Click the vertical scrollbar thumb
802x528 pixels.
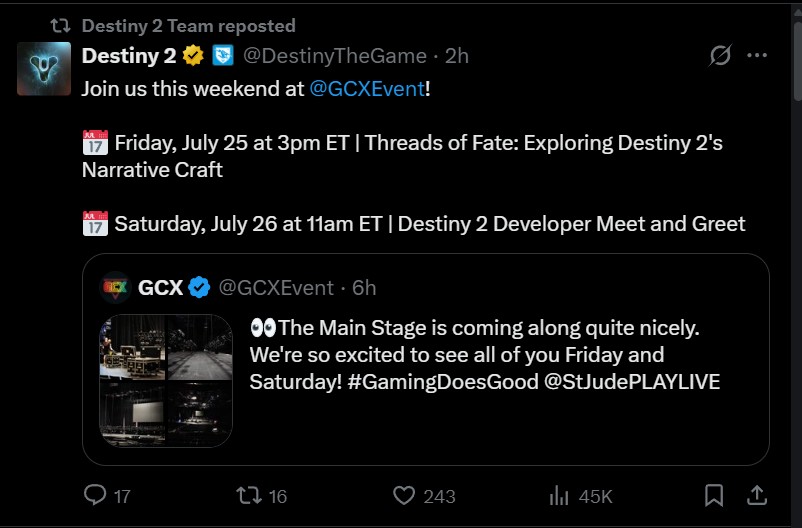click(x=797, y=61)
